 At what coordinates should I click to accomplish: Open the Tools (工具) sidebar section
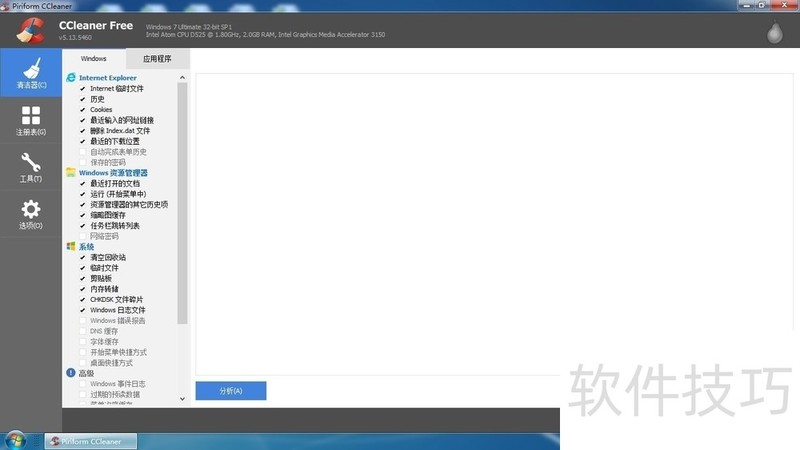point(31,167)
